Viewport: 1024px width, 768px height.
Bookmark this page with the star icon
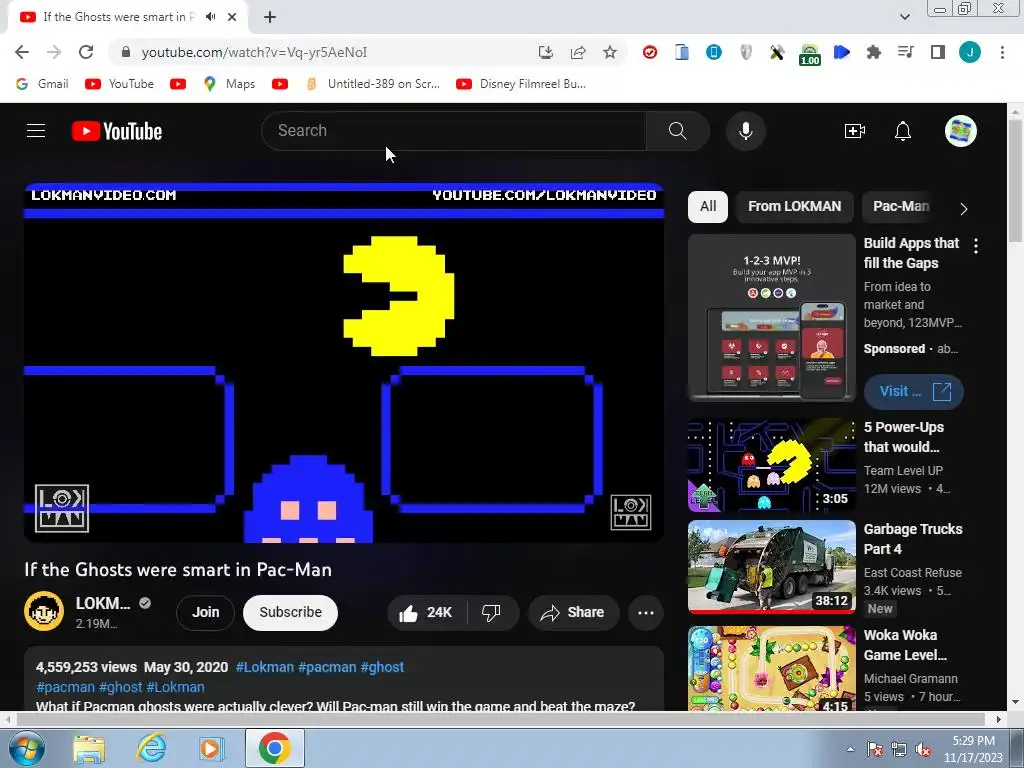(609, 52)
